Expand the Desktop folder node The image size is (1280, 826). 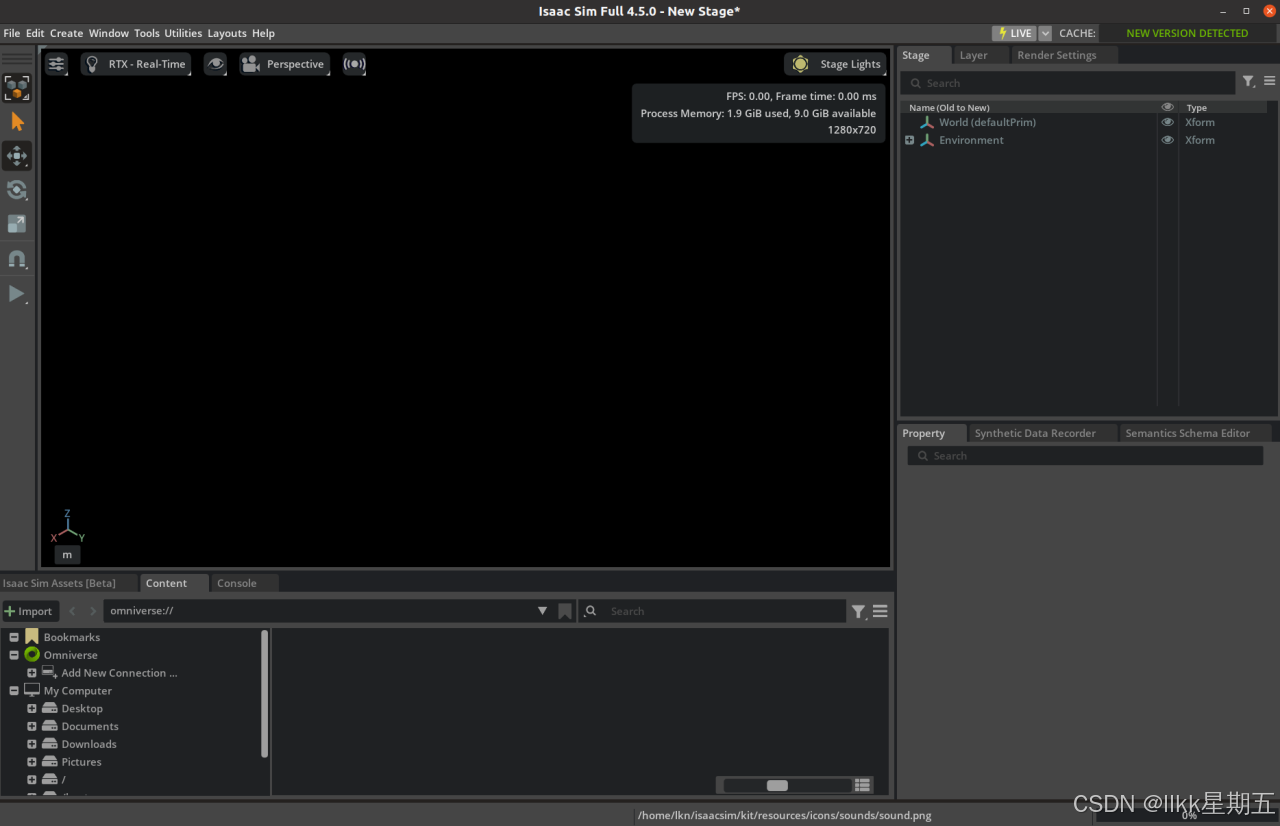point(32,709)
